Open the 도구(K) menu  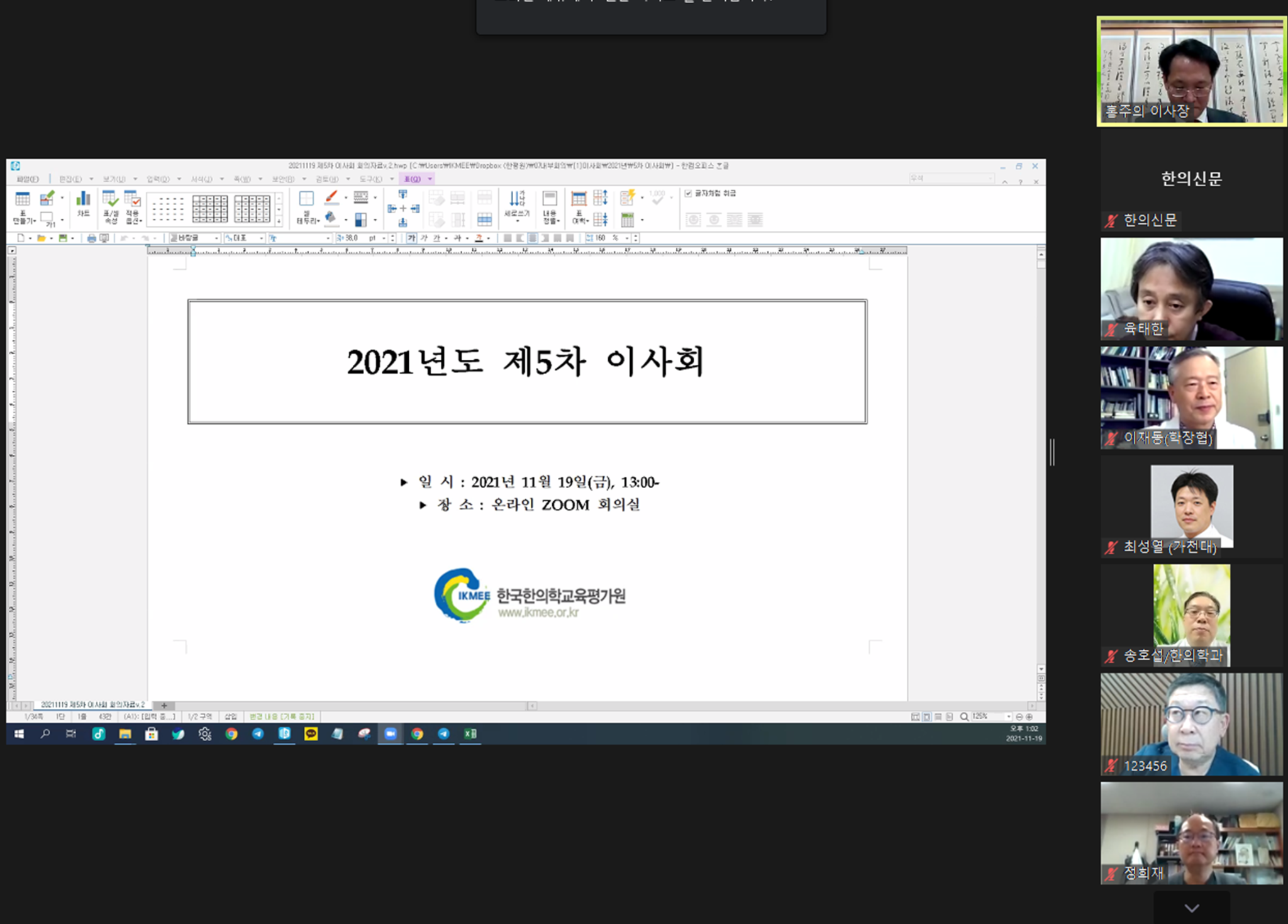coord(370,179)
